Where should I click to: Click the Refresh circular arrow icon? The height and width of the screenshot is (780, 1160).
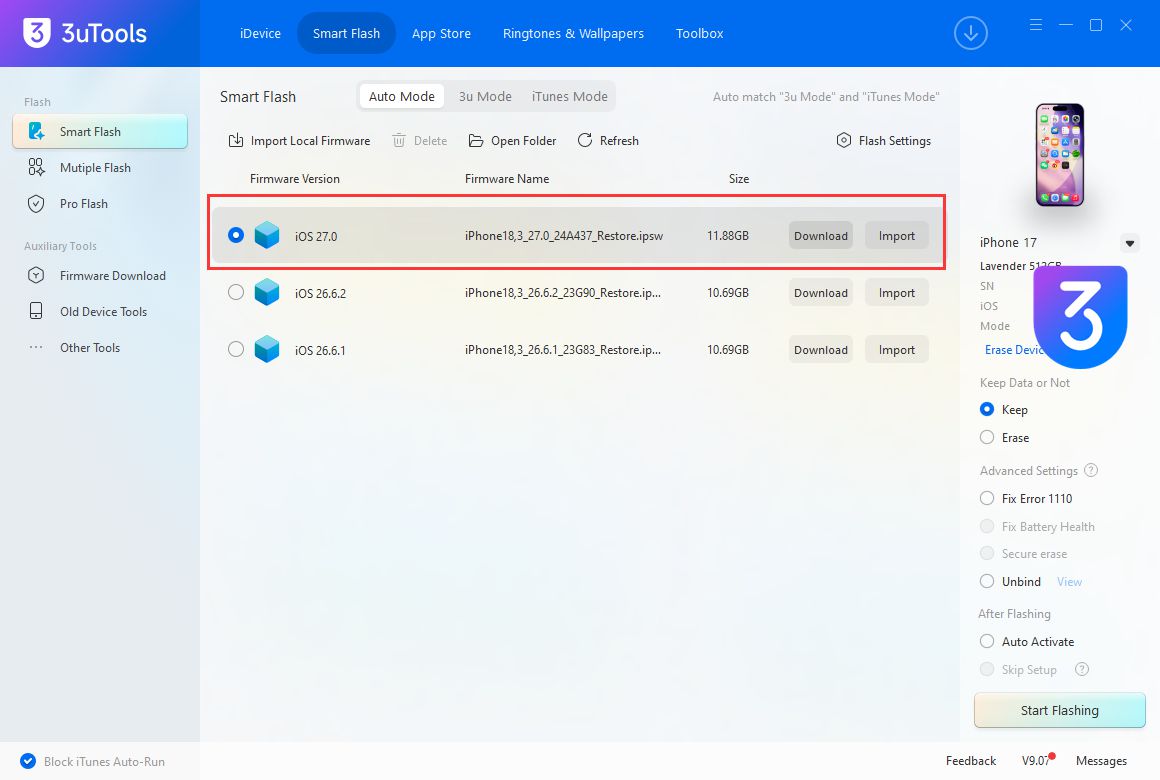pos(584,140)
